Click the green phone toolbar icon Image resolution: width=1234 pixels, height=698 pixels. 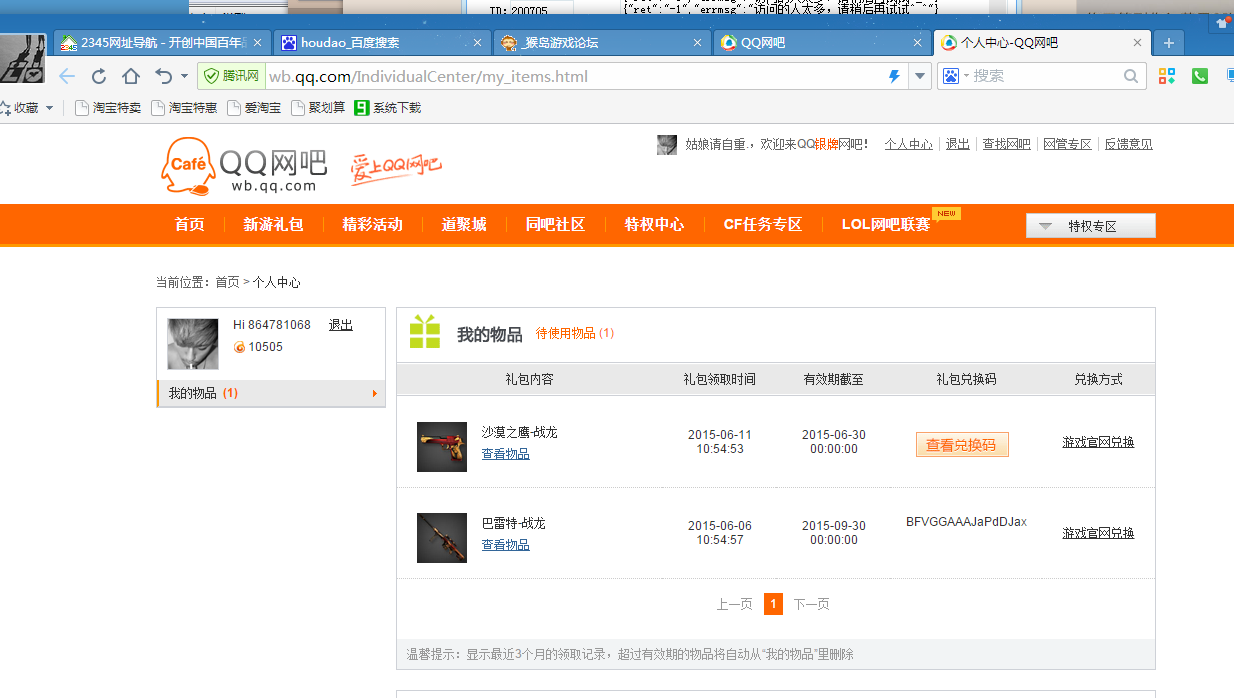1200,76
